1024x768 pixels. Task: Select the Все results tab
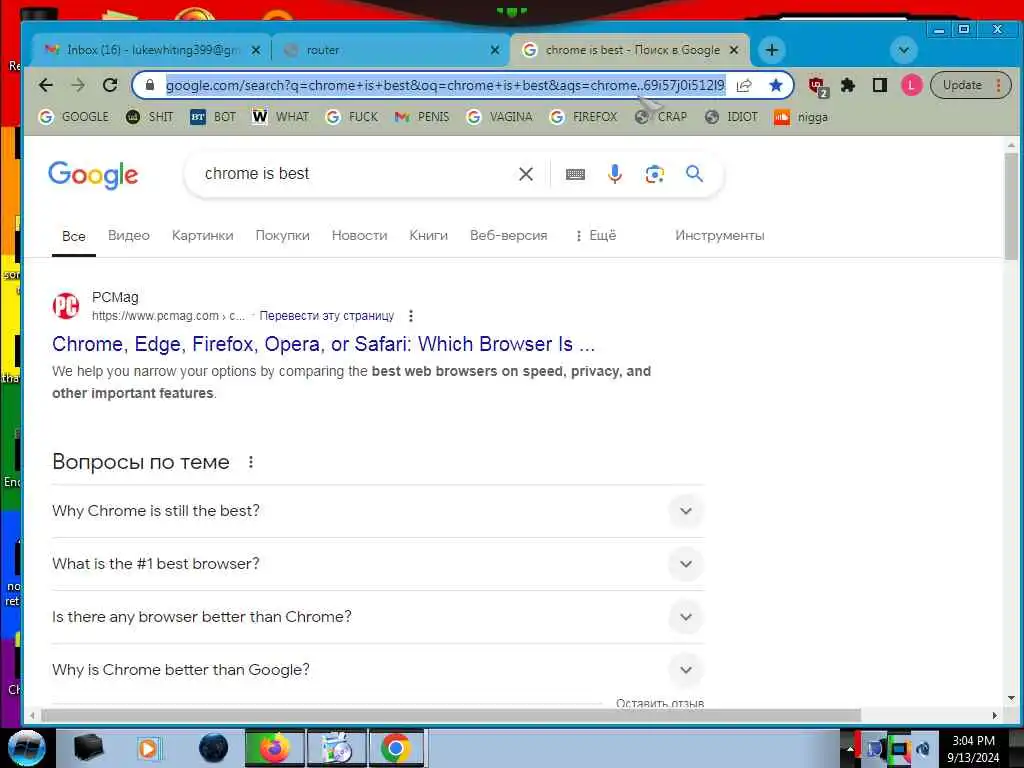click(74, 236)
